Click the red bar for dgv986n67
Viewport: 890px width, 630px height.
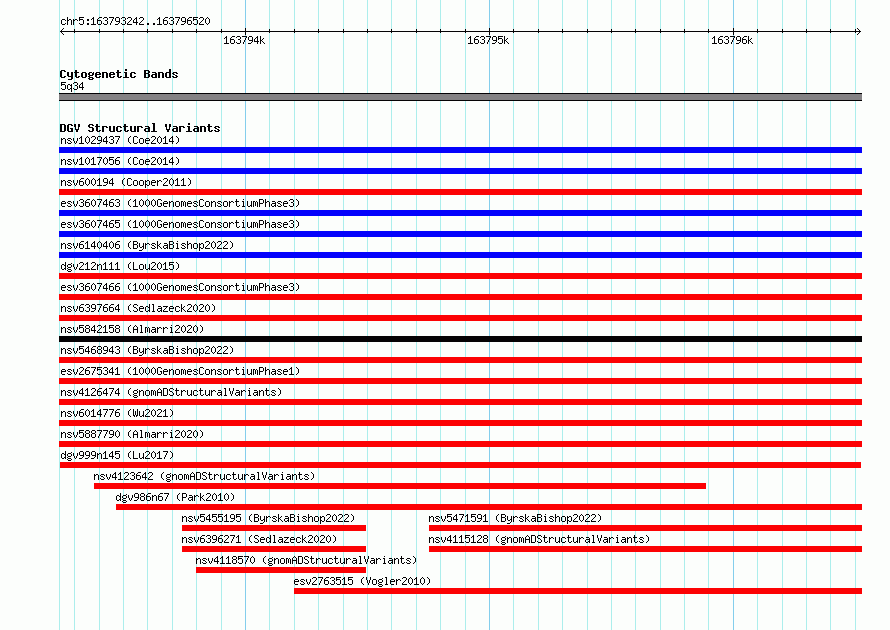coord(489,507)
